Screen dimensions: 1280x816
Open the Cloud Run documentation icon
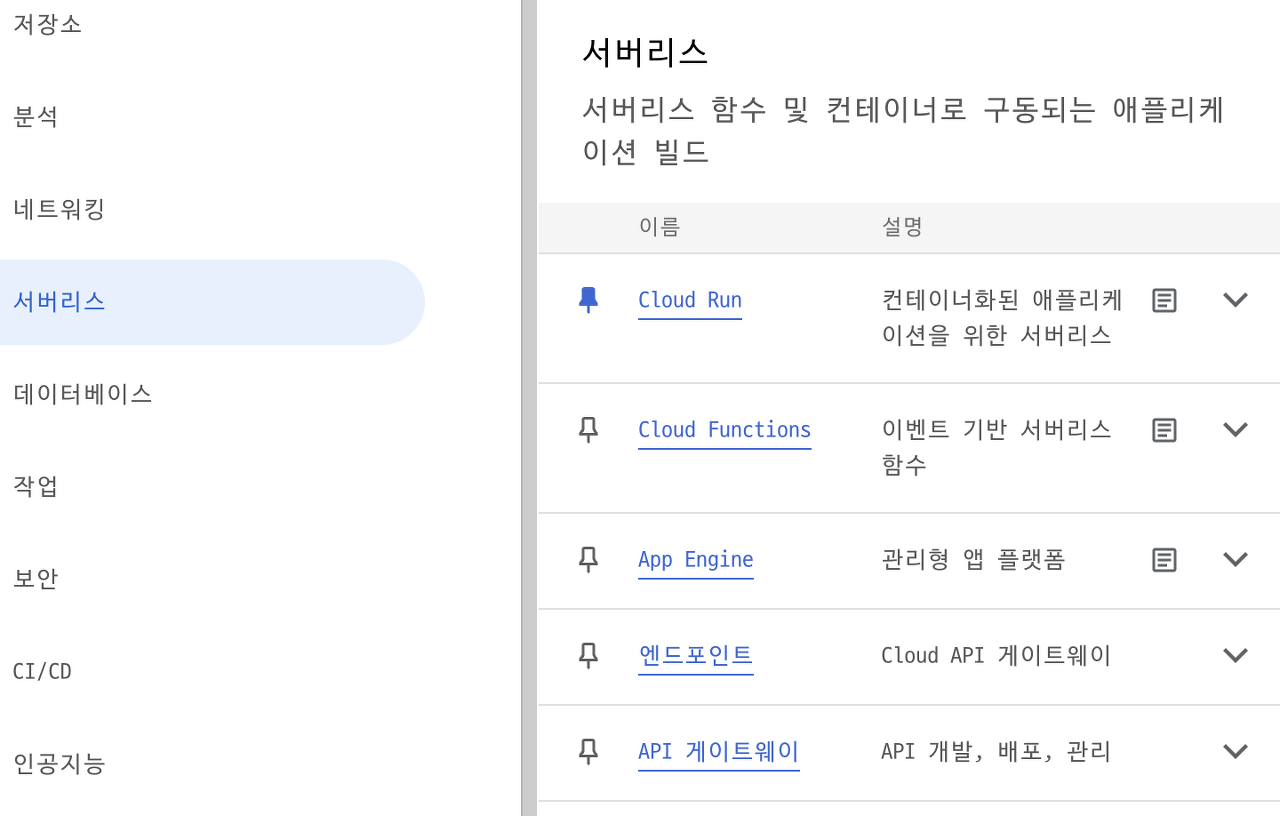1164,300
